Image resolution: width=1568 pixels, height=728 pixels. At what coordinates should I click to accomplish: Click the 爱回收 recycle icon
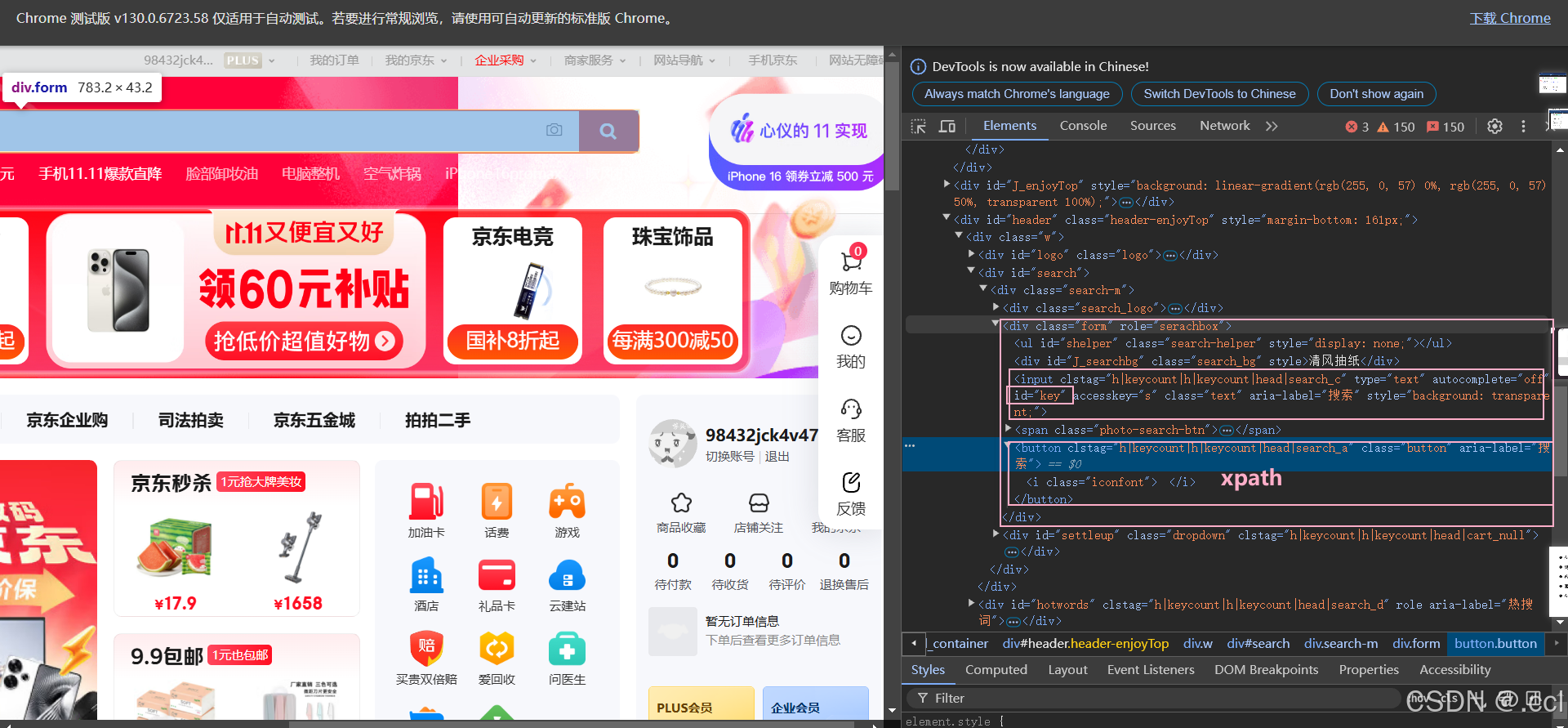(497, 649)
